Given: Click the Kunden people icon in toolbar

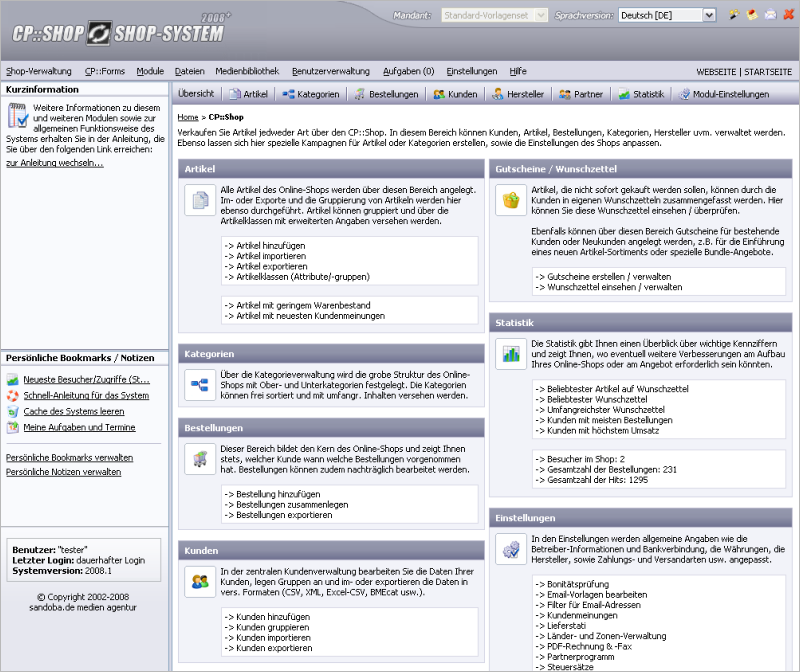Looking at the screenshot, I should tap(439, 94).
